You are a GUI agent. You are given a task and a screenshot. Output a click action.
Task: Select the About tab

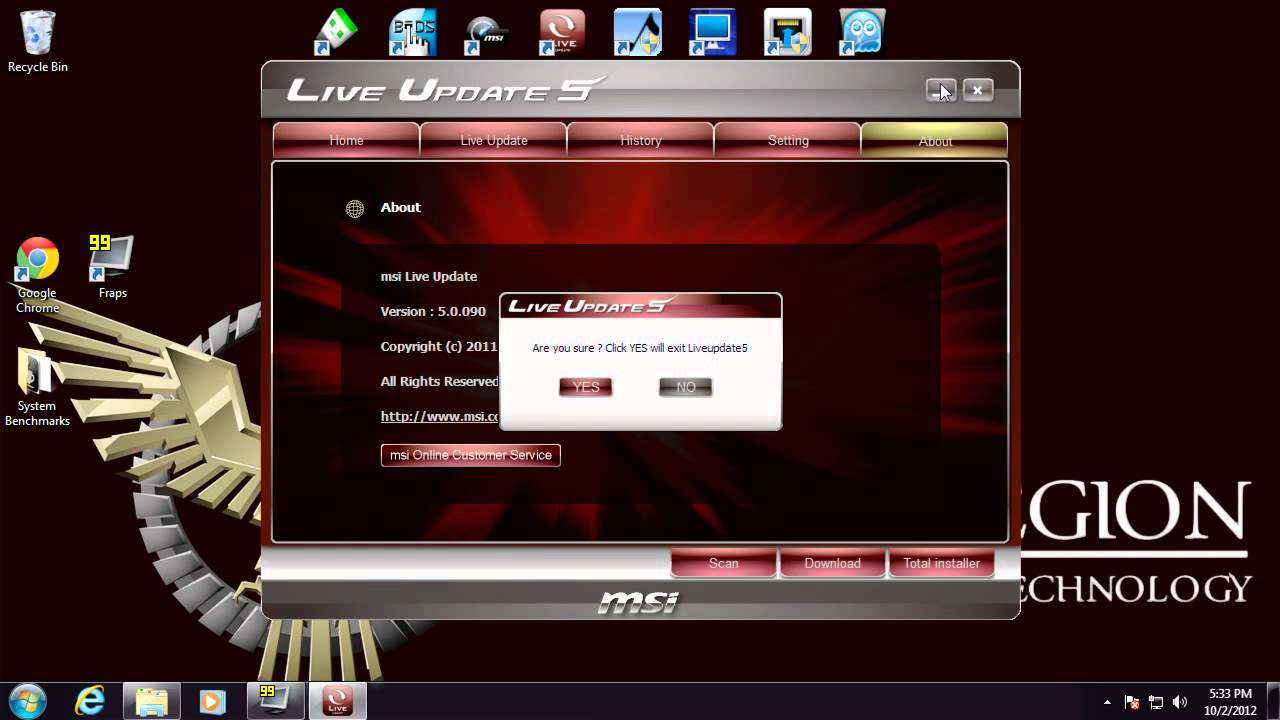point(935,141)
